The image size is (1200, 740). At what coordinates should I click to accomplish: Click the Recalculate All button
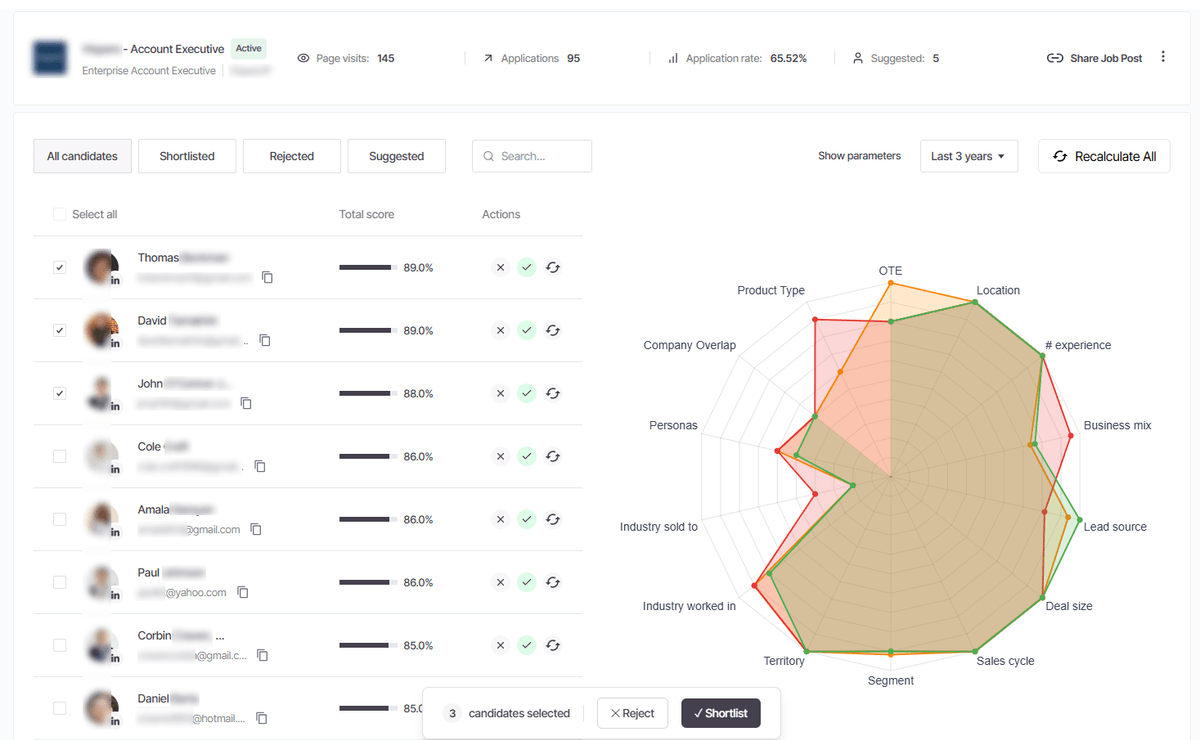click(x=1104, y=156)
